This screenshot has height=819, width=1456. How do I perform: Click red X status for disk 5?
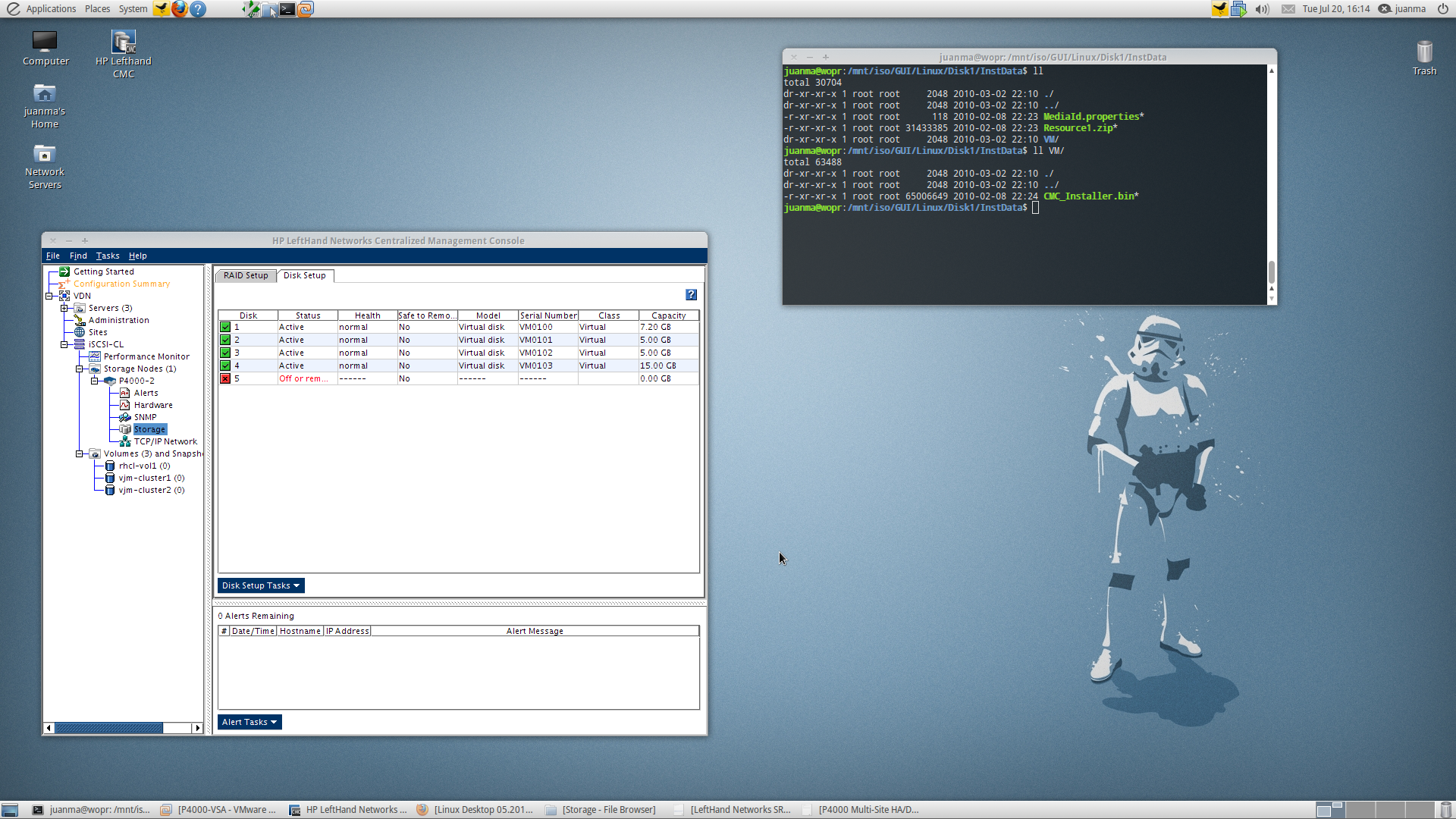pos(225,378)
